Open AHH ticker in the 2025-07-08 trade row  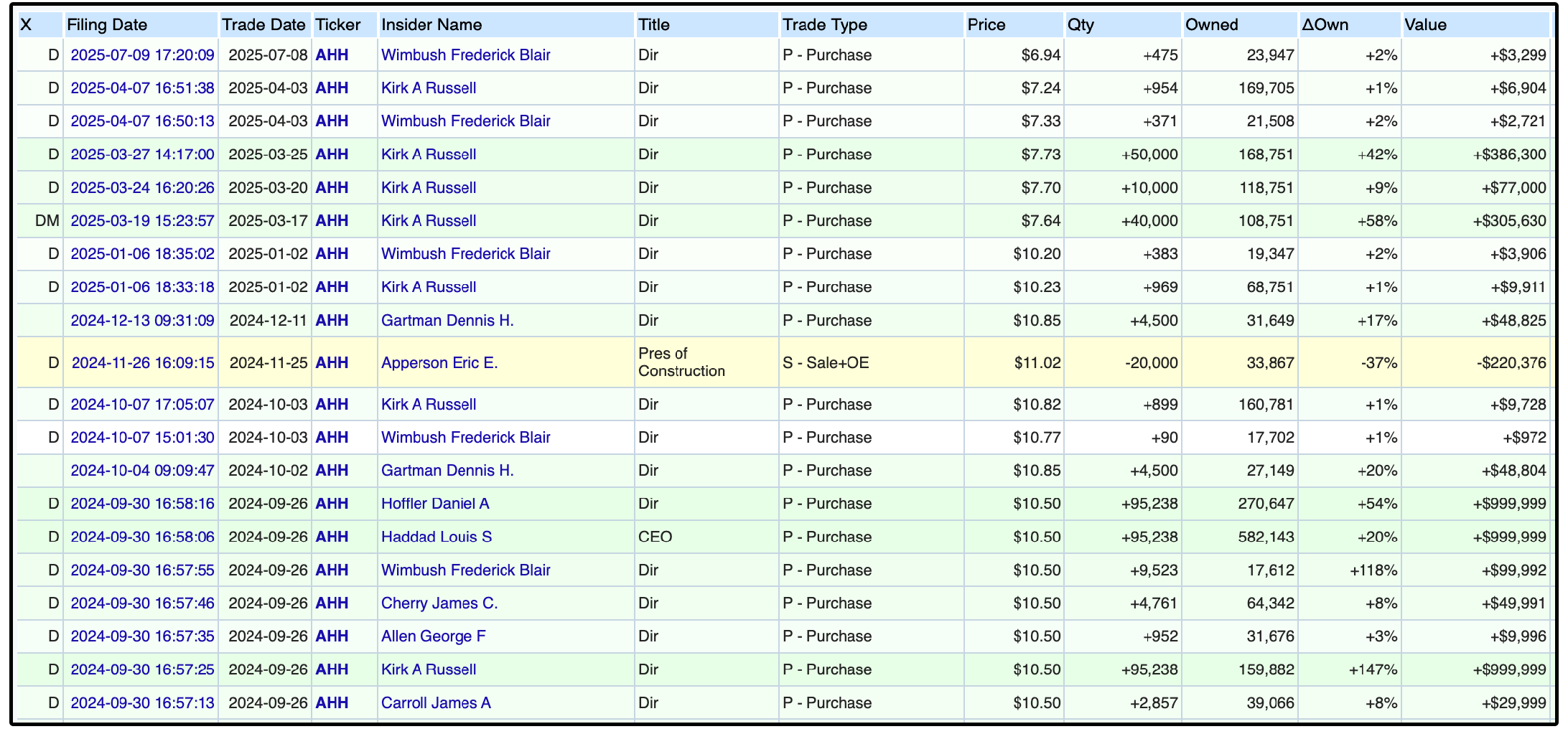pyautogui.click(x=332, y=55)
